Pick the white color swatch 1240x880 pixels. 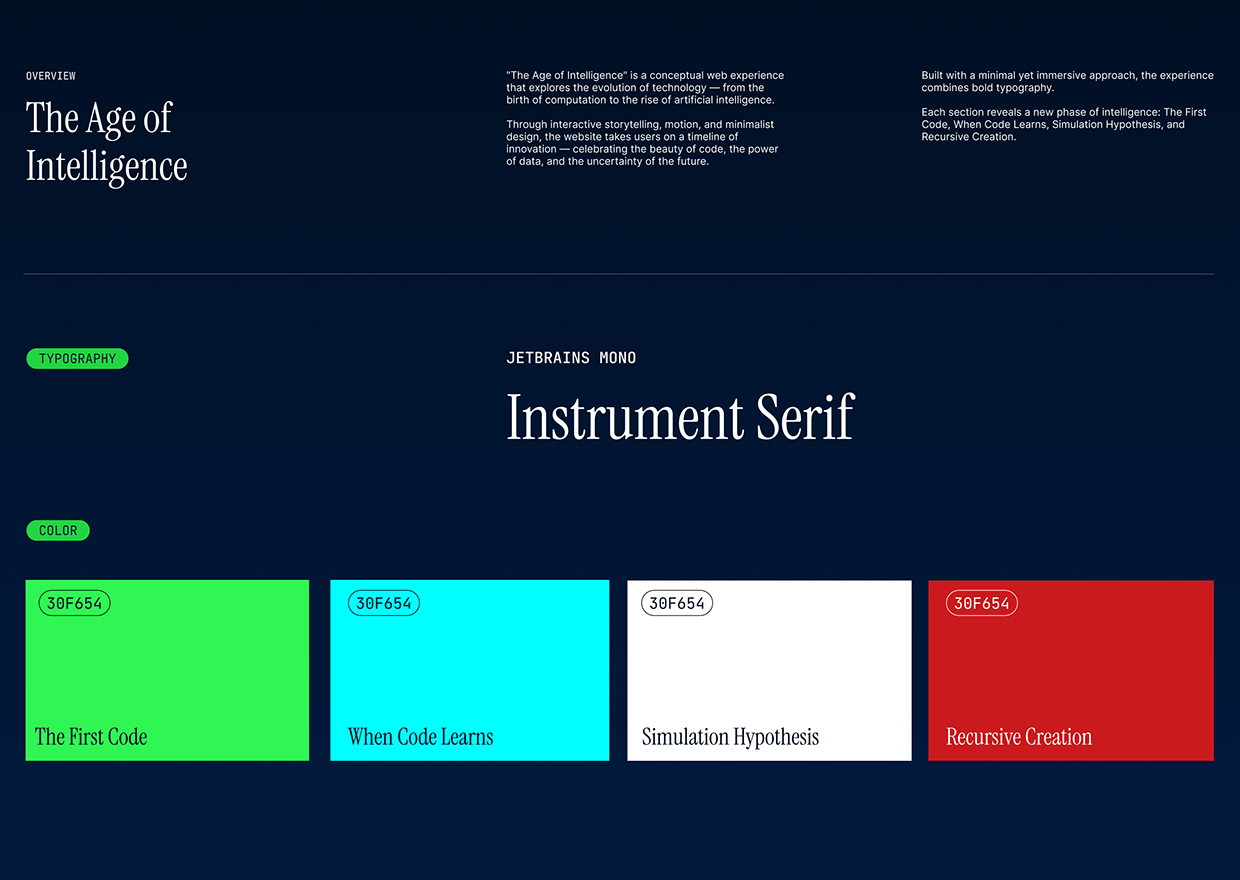click(769, 670)
